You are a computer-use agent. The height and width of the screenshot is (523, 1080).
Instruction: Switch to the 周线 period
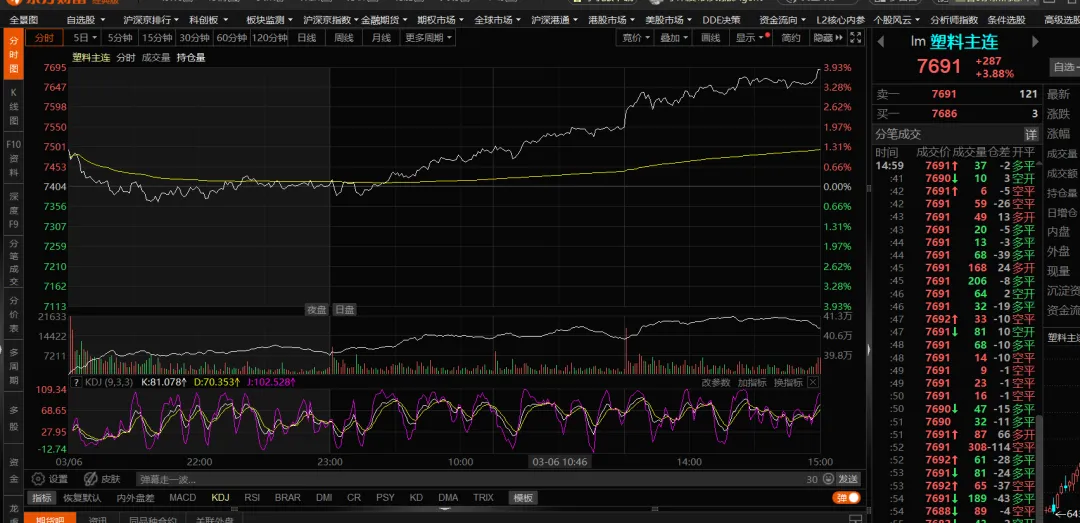(344, 38)
